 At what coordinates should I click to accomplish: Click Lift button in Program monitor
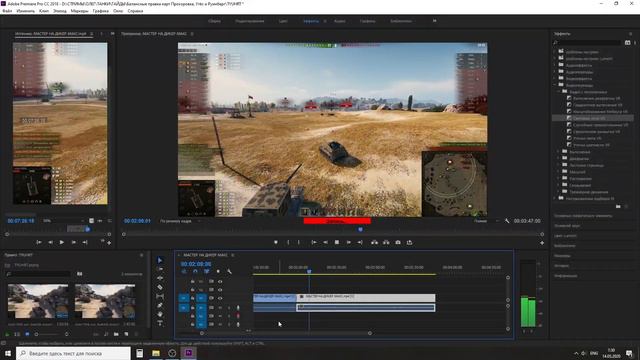coord(374,242)
